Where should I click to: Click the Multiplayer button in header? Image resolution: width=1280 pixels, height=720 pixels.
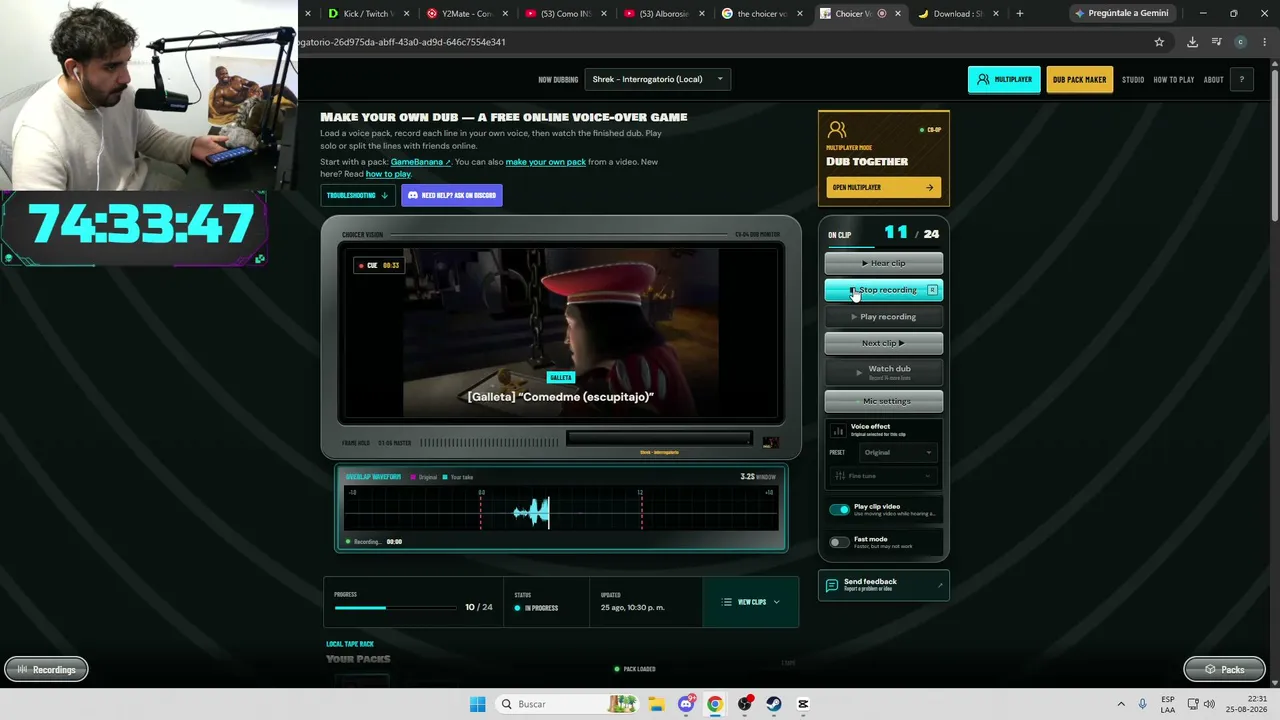pos(1004,80)
